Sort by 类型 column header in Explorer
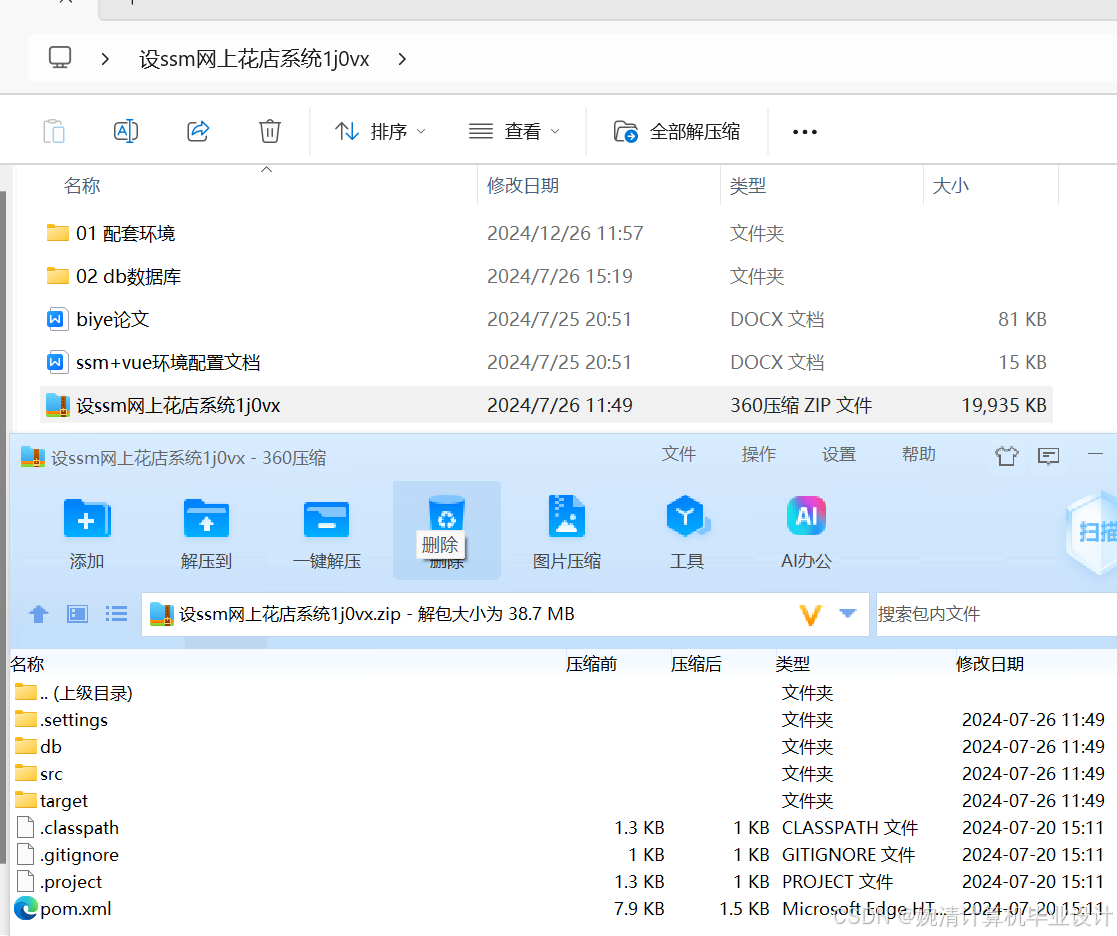This screenshot has height=936, width=1117. 748,186
